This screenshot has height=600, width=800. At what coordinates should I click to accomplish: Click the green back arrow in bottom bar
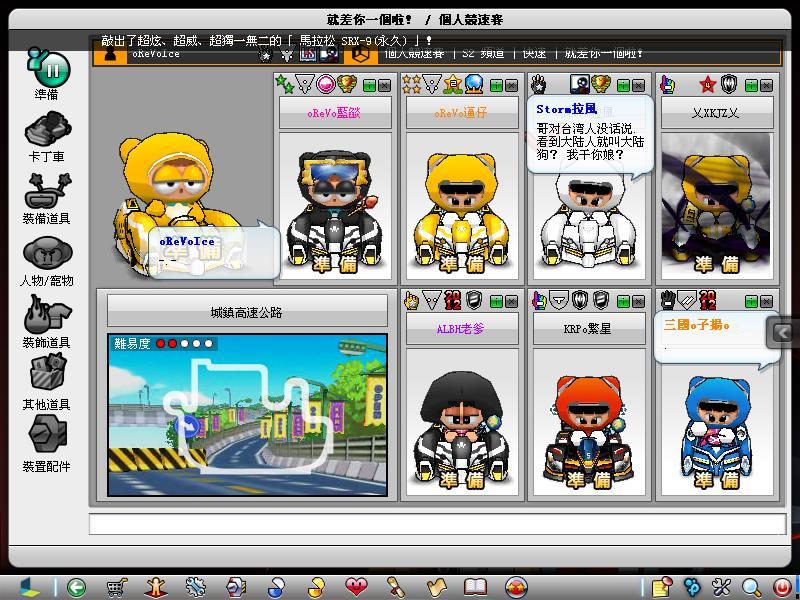[77, 588]
